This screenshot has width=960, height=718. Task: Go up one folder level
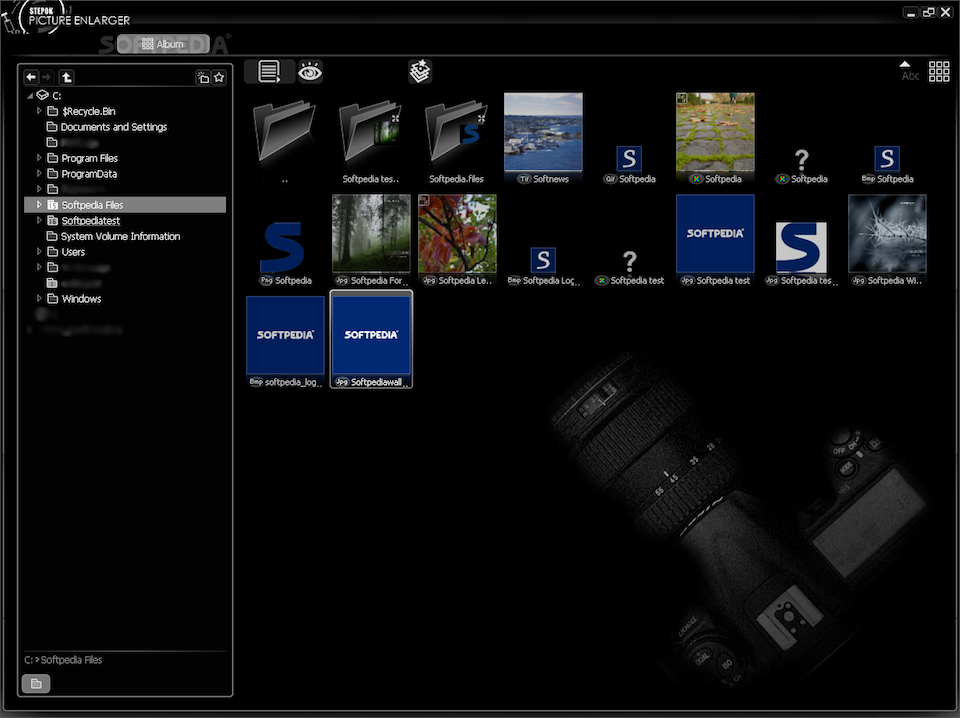tap(67, 77)
